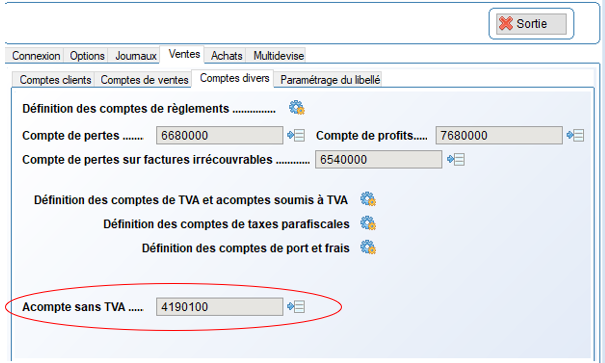Click Acompte sans TVA field 4190100
Image resolution: width=605 pixels, height=363 pixels.
pos(219,307)
